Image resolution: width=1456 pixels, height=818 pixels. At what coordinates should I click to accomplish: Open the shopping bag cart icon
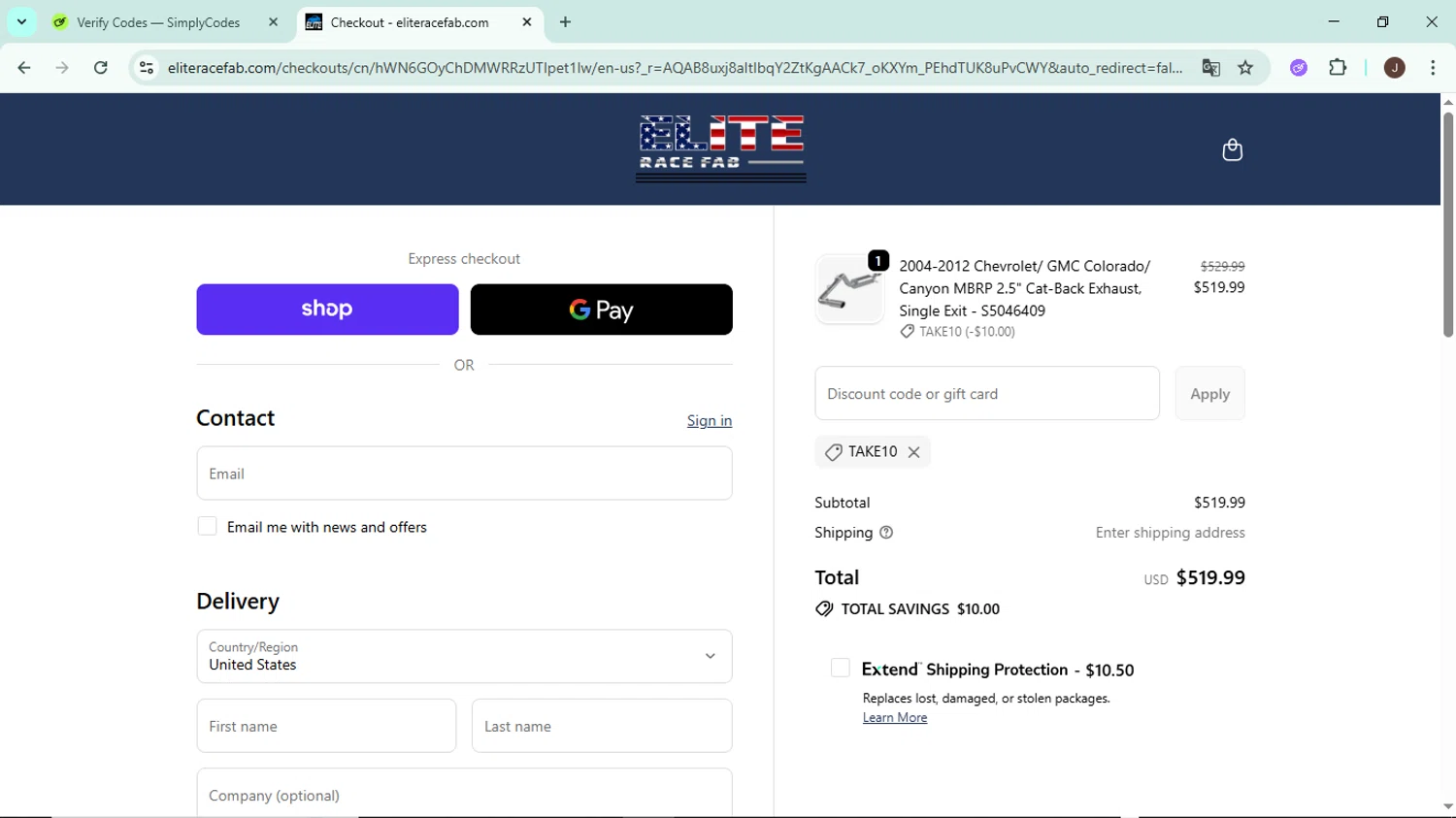(x=1232, y=149)
